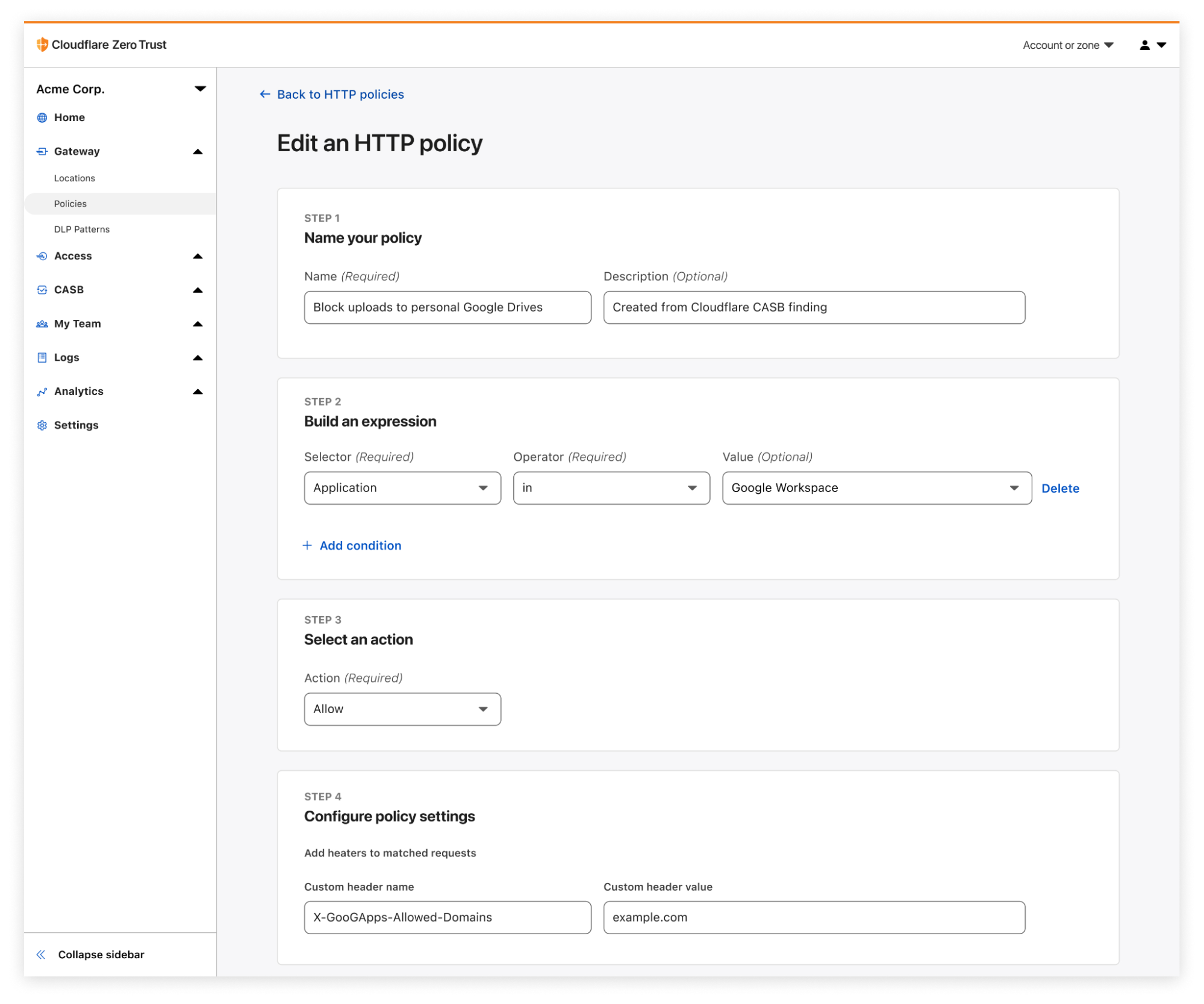Screen dimensions: 1204x1004
Task: Click the Gateway icon in sidebar
Action: [x=42, y=151]
